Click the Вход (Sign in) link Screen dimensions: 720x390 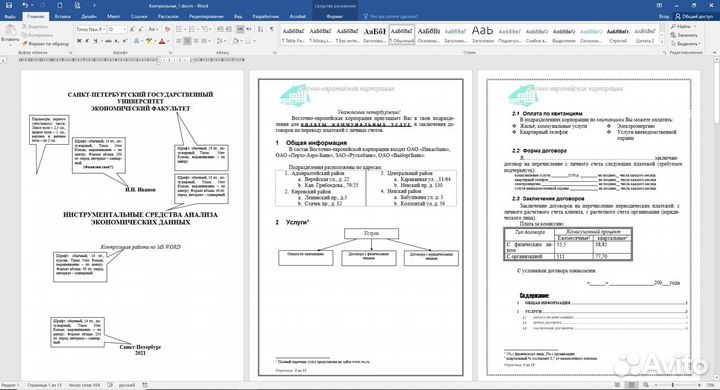coord(664,17)
